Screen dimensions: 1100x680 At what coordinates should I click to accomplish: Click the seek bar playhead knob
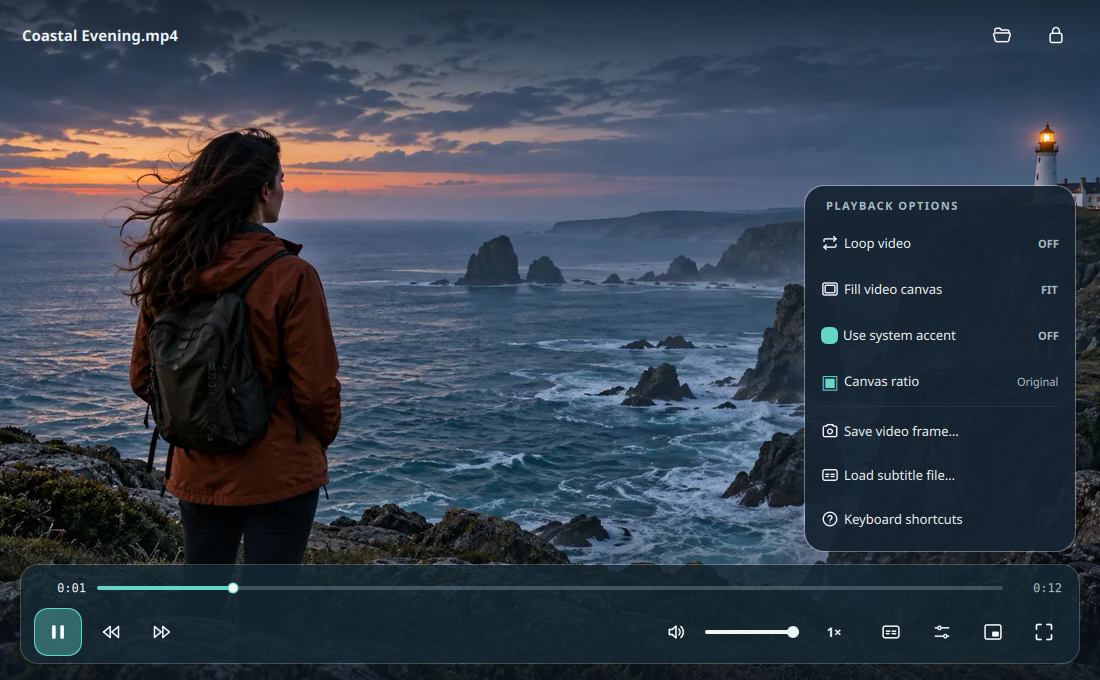[233, 588]
